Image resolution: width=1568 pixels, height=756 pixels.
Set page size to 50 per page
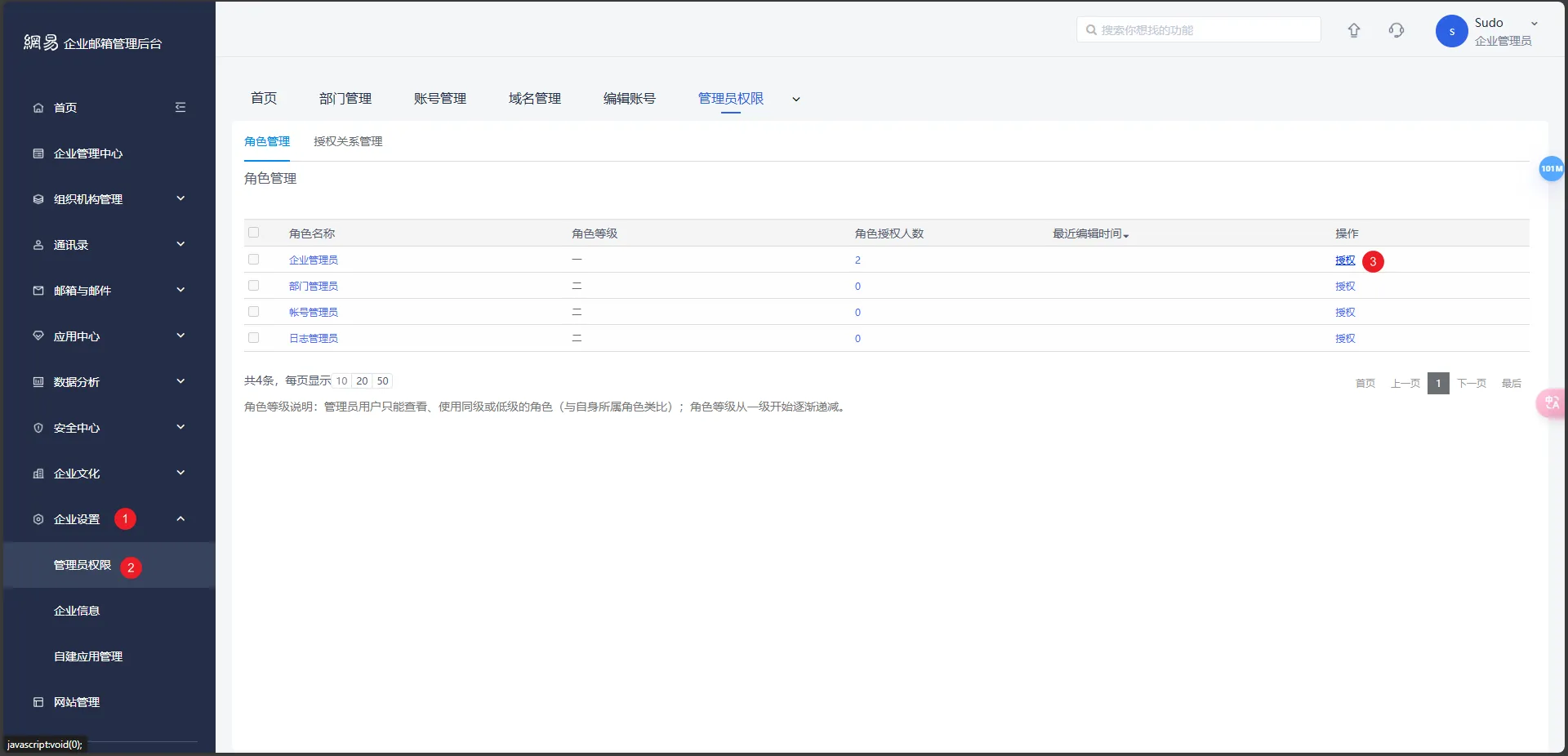(382, 381)
